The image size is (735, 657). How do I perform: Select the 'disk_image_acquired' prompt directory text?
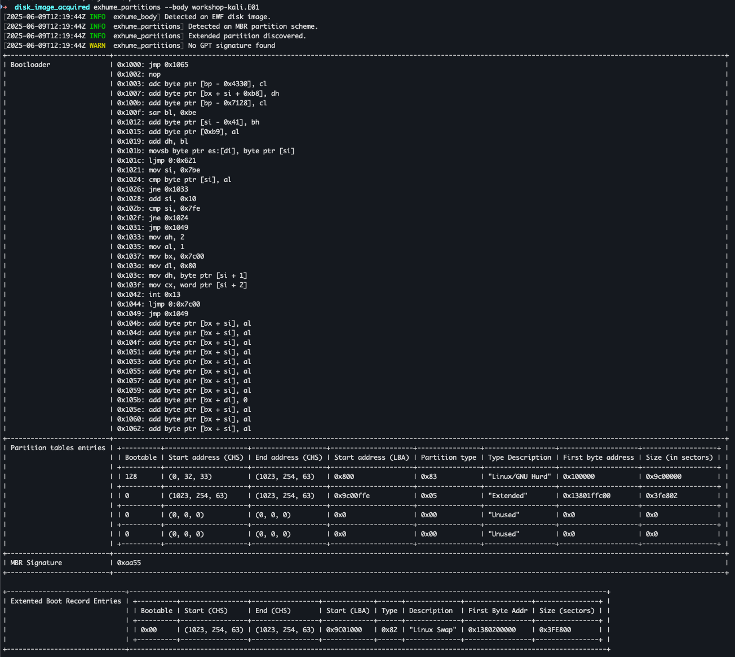pyautogui.click(x=52, y=7)
